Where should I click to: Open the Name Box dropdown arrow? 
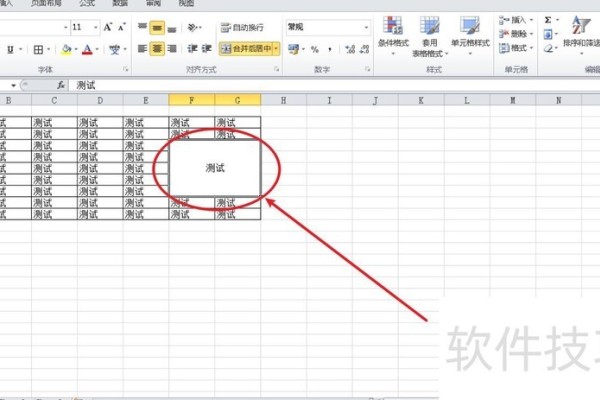13,85
